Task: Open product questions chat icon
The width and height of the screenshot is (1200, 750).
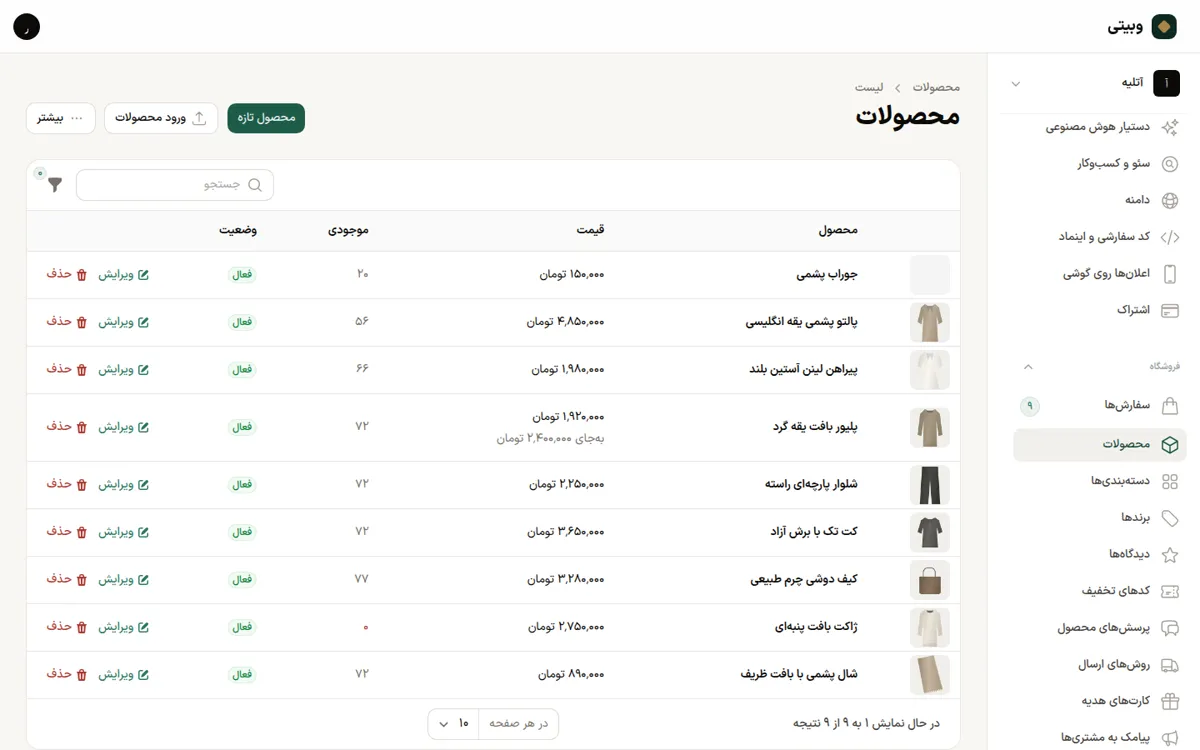Action: point(1169,628)
